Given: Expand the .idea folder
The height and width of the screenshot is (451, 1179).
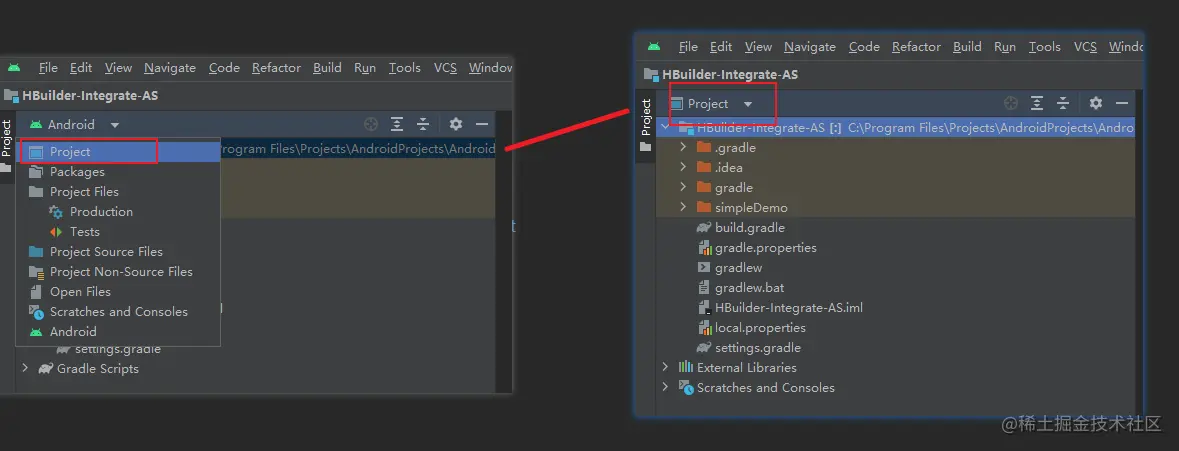Looking at the screenshot, I should tap(683, 168).
